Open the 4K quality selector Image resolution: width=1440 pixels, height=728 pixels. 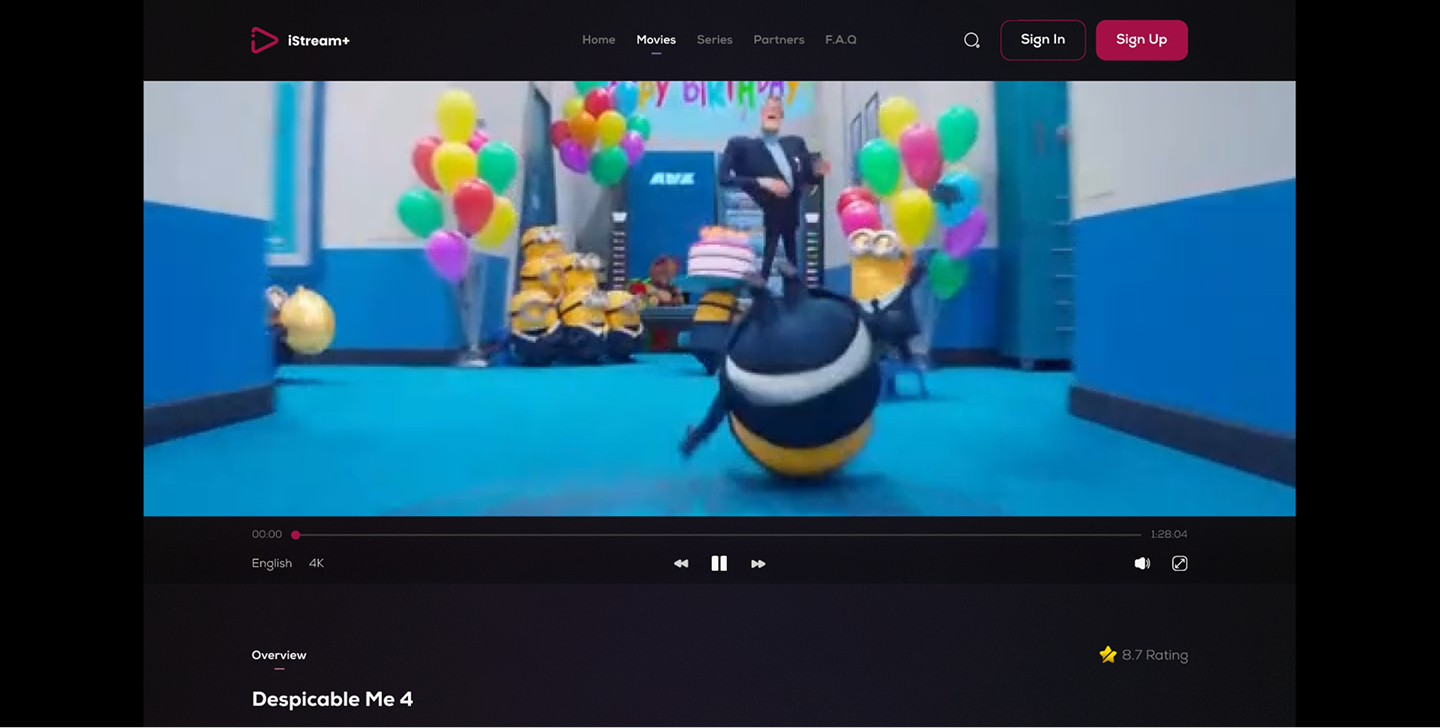[x=317, y=564]
